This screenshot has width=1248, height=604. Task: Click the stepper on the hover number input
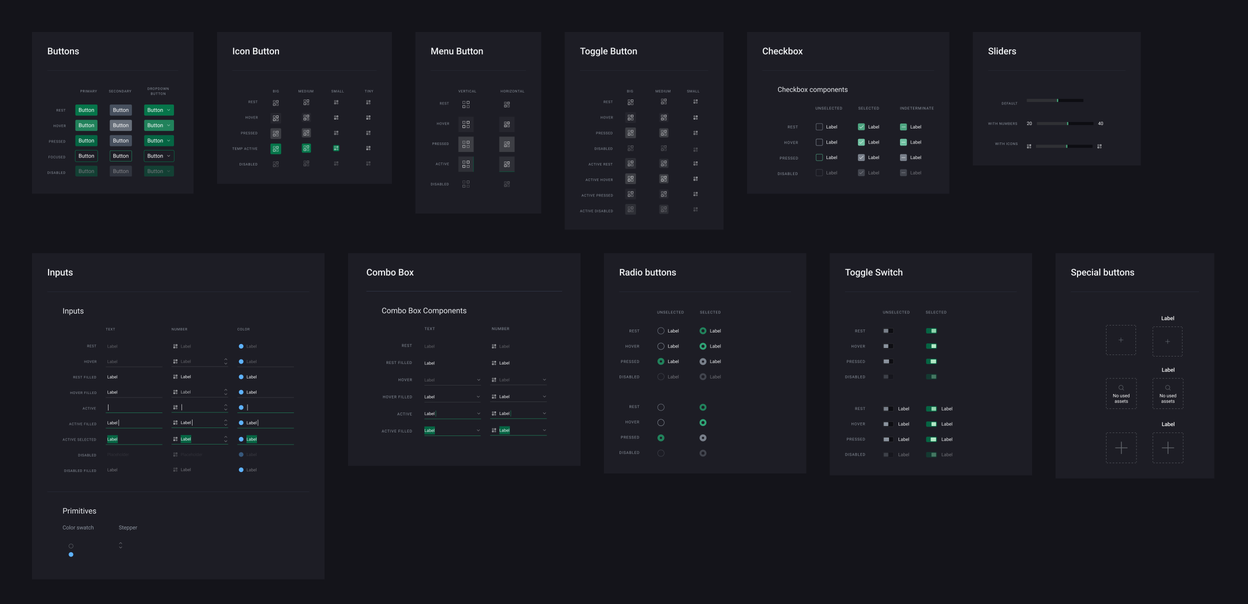[x=225, y=362]
